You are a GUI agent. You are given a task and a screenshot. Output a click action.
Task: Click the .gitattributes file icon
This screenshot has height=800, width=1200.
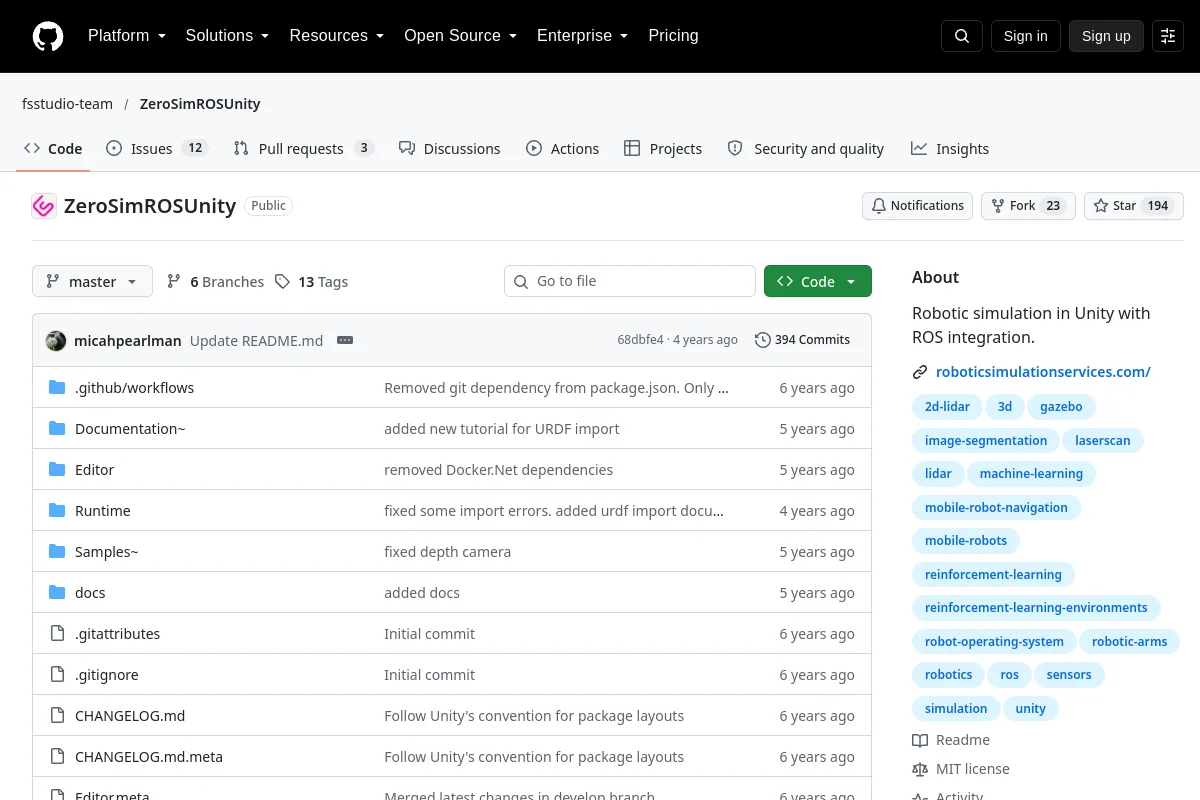(57, 634)
